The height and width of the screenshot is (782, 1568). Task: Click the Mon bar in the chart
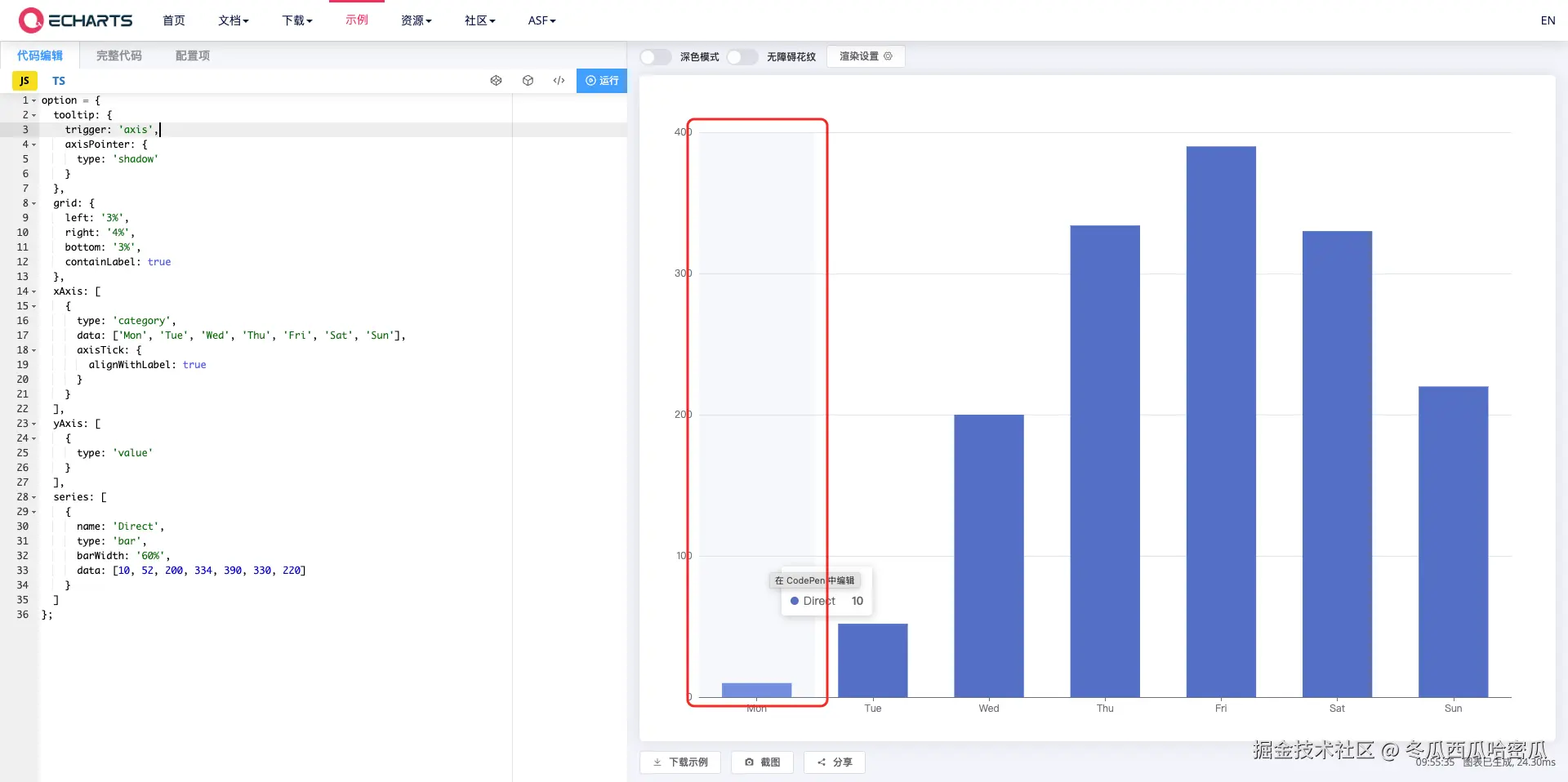point(756,691)
